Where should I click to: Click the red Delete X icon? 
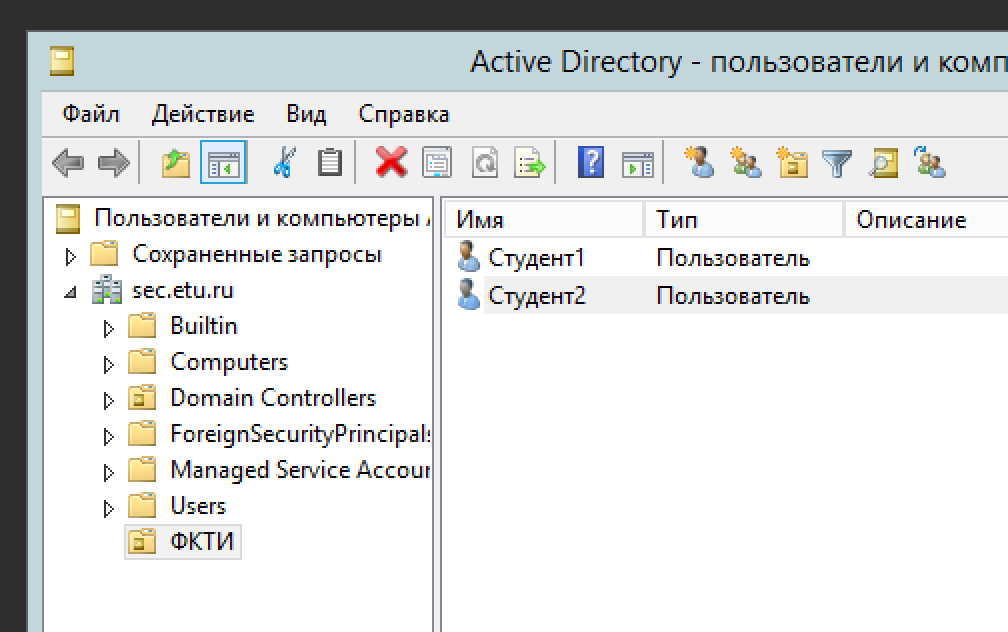(392, 162)
